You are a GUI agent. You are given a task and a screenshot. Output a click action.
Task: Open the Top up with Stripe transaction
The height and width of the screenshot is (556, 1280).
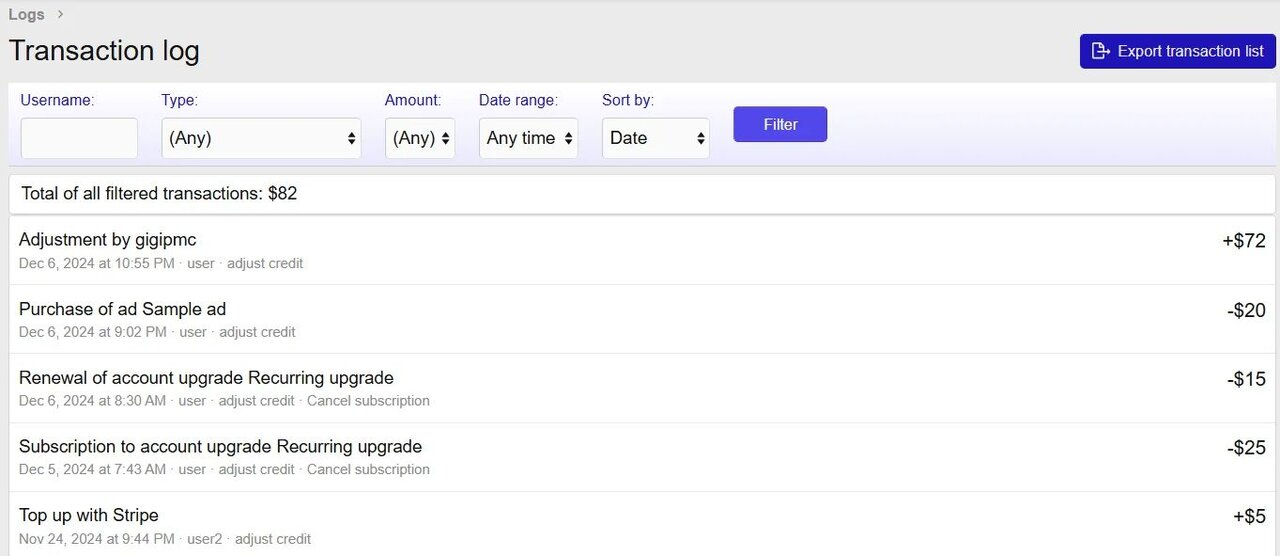pos(88,516)
